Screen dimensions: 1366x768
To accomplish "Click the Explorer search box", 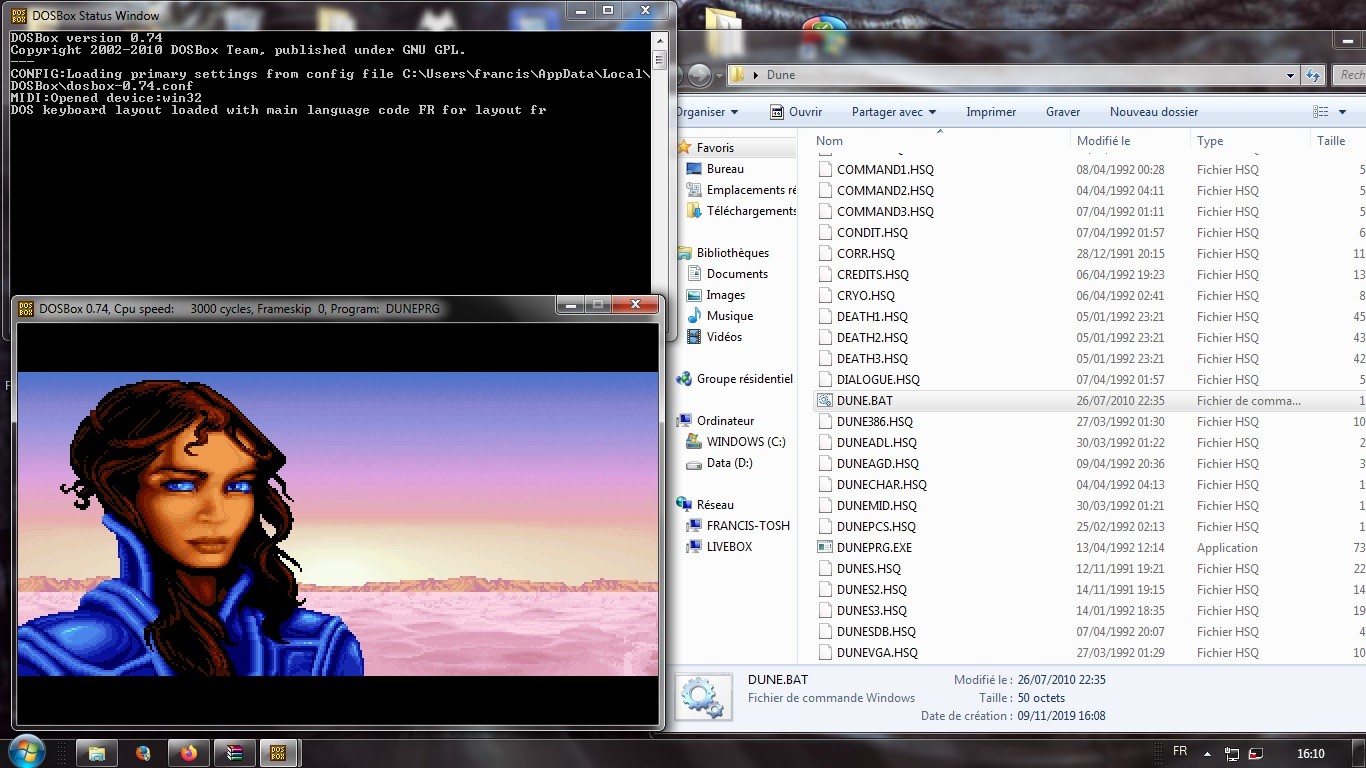I will point(1350,75).
